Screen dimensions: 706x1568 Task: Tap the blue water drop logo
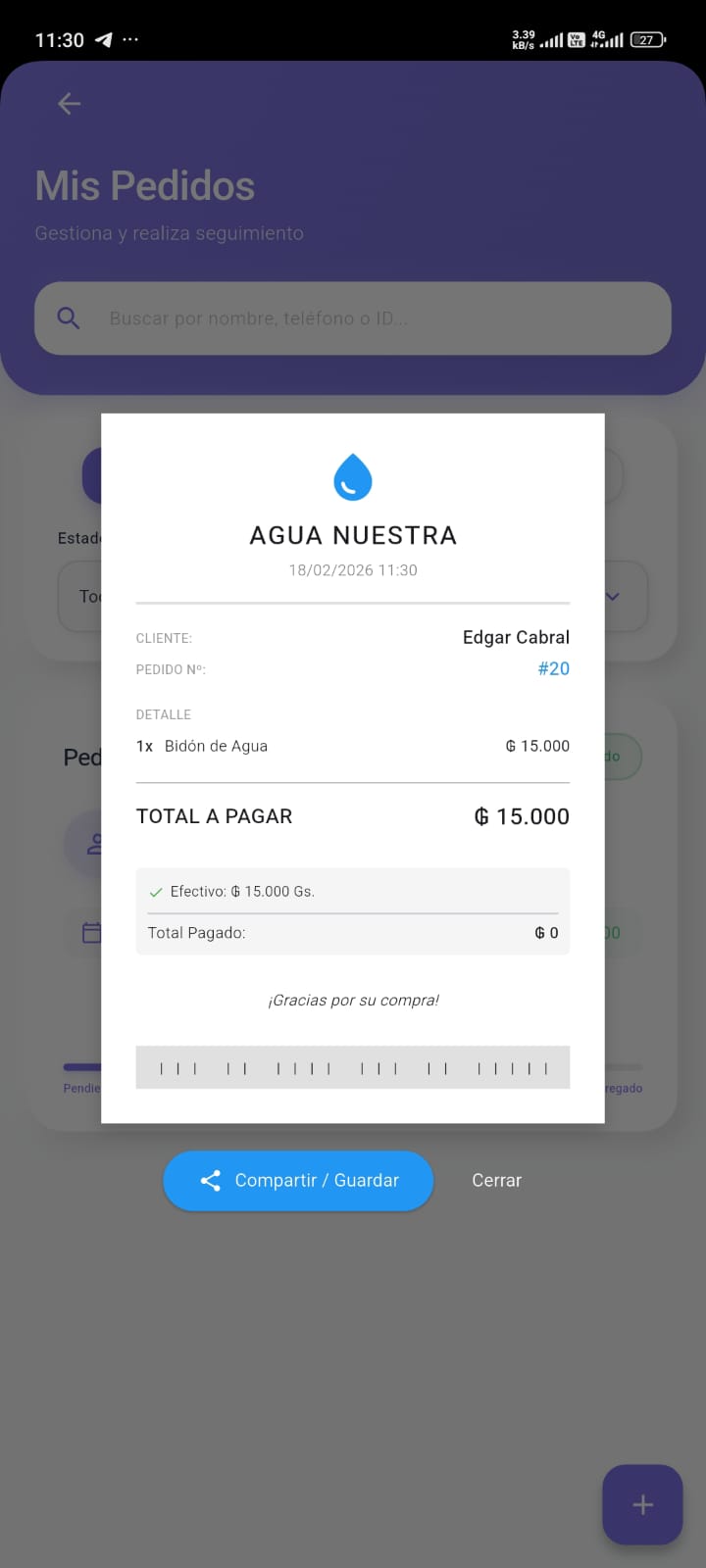click(353, 477)
